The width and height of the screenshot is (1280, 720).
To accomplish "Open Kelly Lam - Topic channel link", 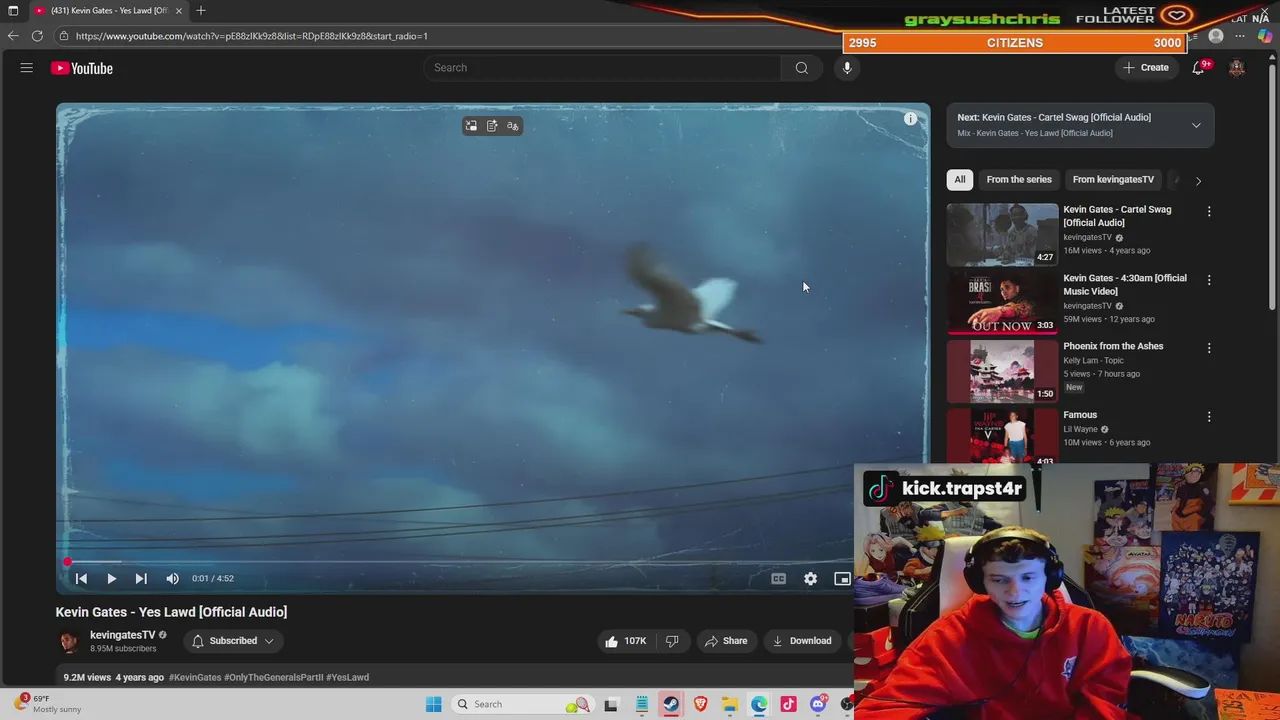I will (1093, 360).
